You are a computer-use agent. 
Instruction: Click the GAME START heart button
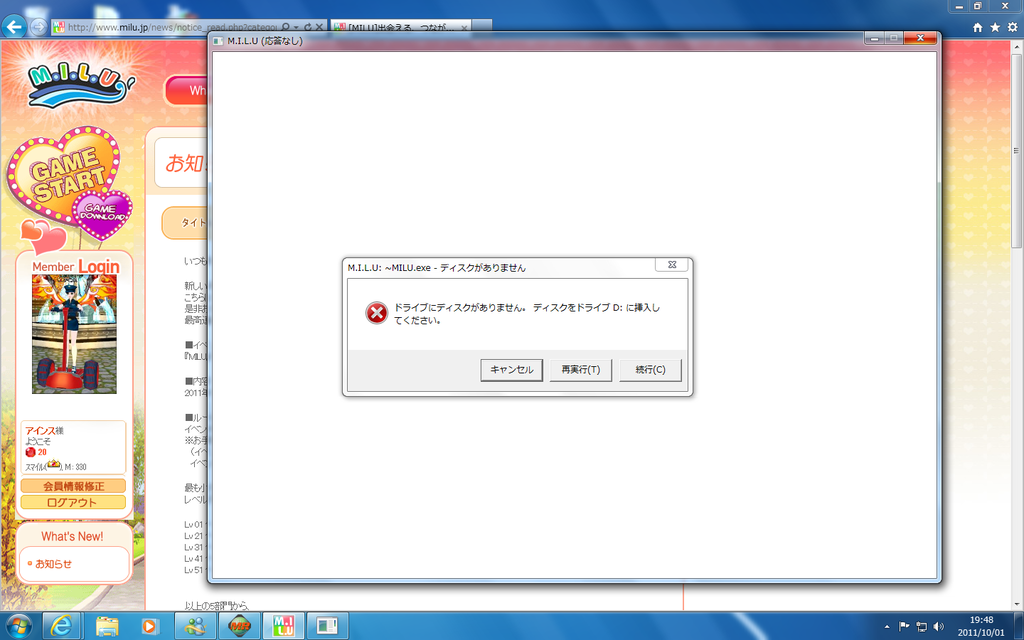63,173
